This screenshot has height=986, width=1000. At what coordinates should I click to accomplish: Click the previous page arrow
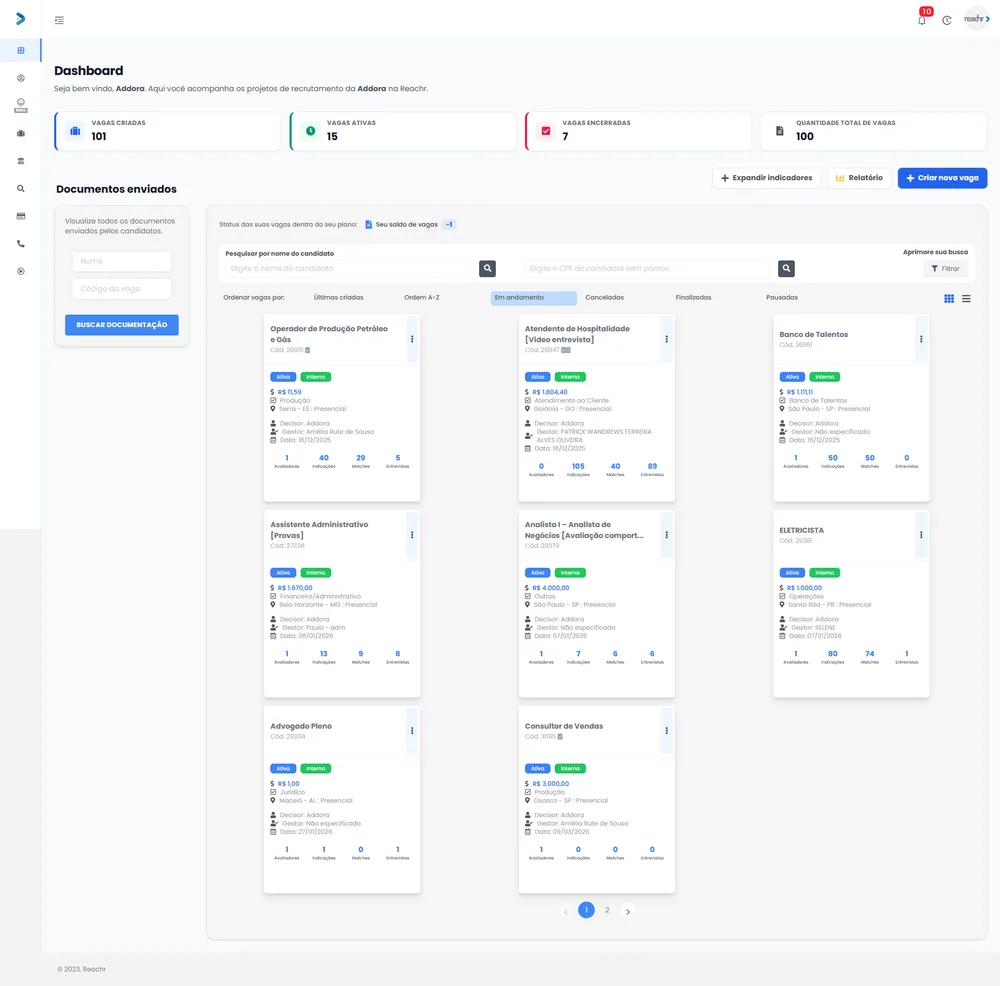click(565, 911)
